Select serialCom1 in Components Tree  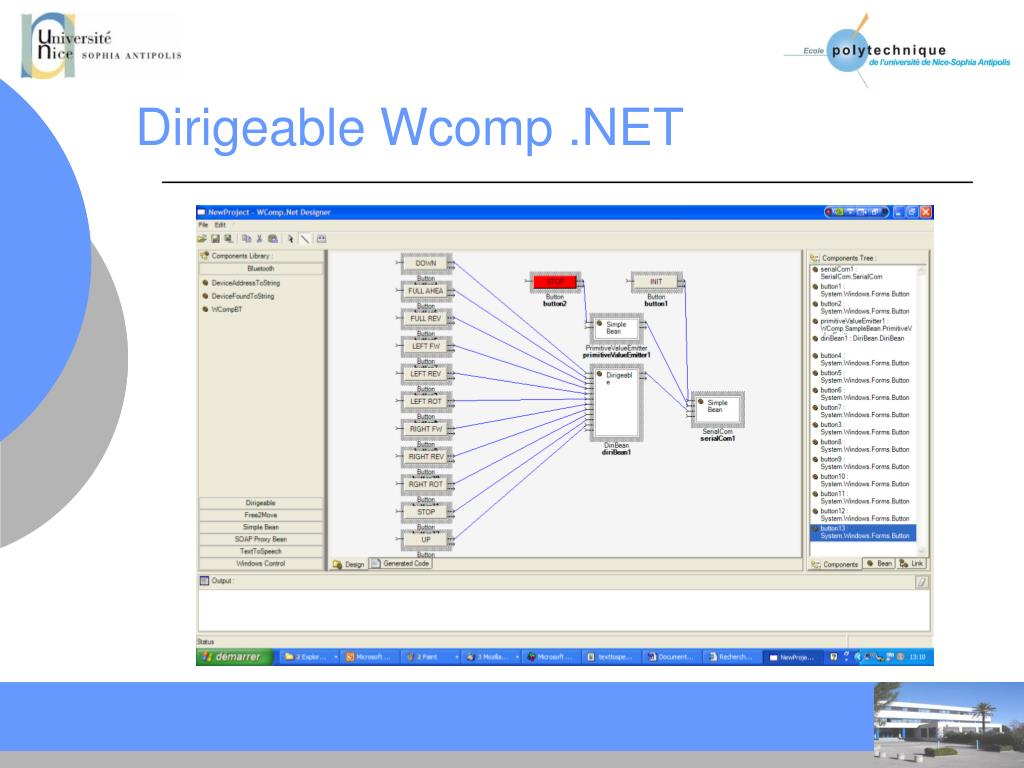pyautogui.click(x=852, y=273)
